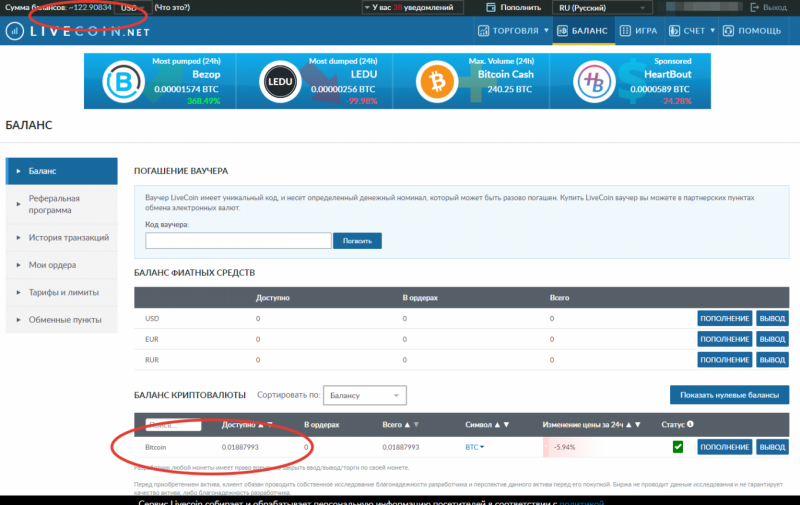800x505 pixels.
Task: Open Тарифы и лимиты in sidebar
Action: [62, 293]
